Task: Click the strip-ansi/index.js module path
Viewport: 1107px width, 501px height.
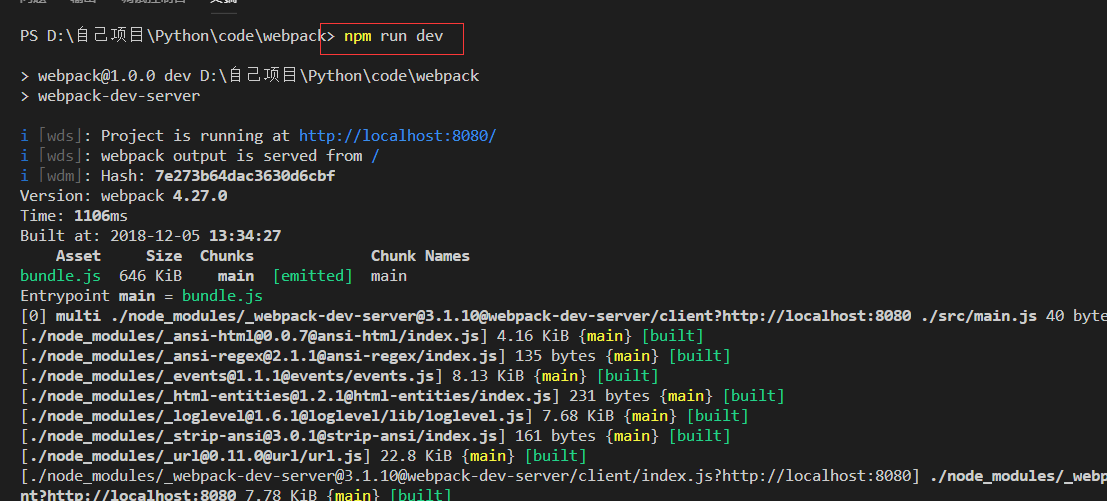Action: tap(263, 436)
